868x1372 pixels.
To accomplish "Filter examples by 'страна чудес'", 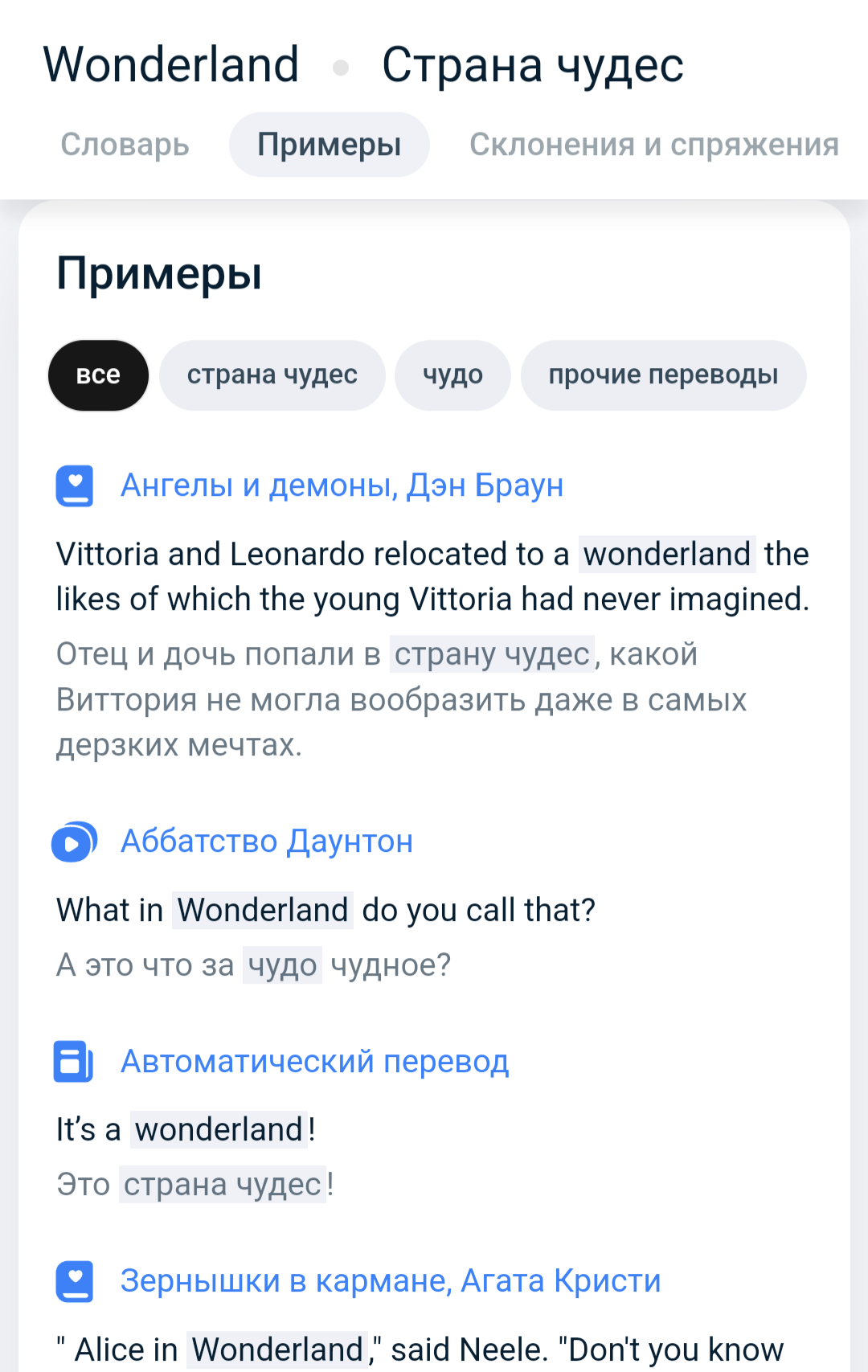I will (272, 375).
